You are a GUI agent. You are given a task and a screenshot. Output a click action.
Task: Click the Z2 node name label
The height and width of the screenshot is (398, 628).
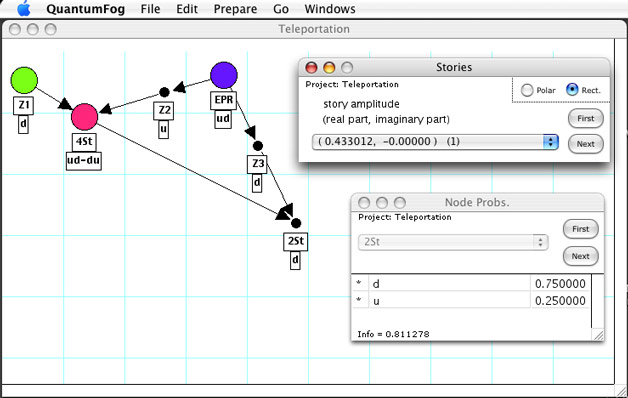163,111
